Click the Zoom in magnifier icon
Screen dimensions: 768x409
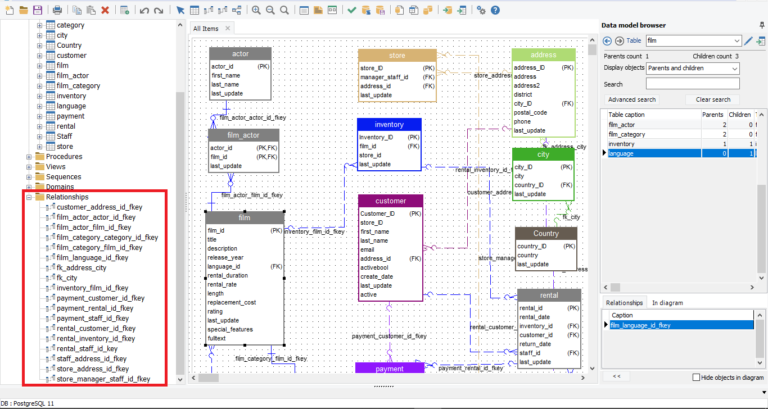click(257, 9)
